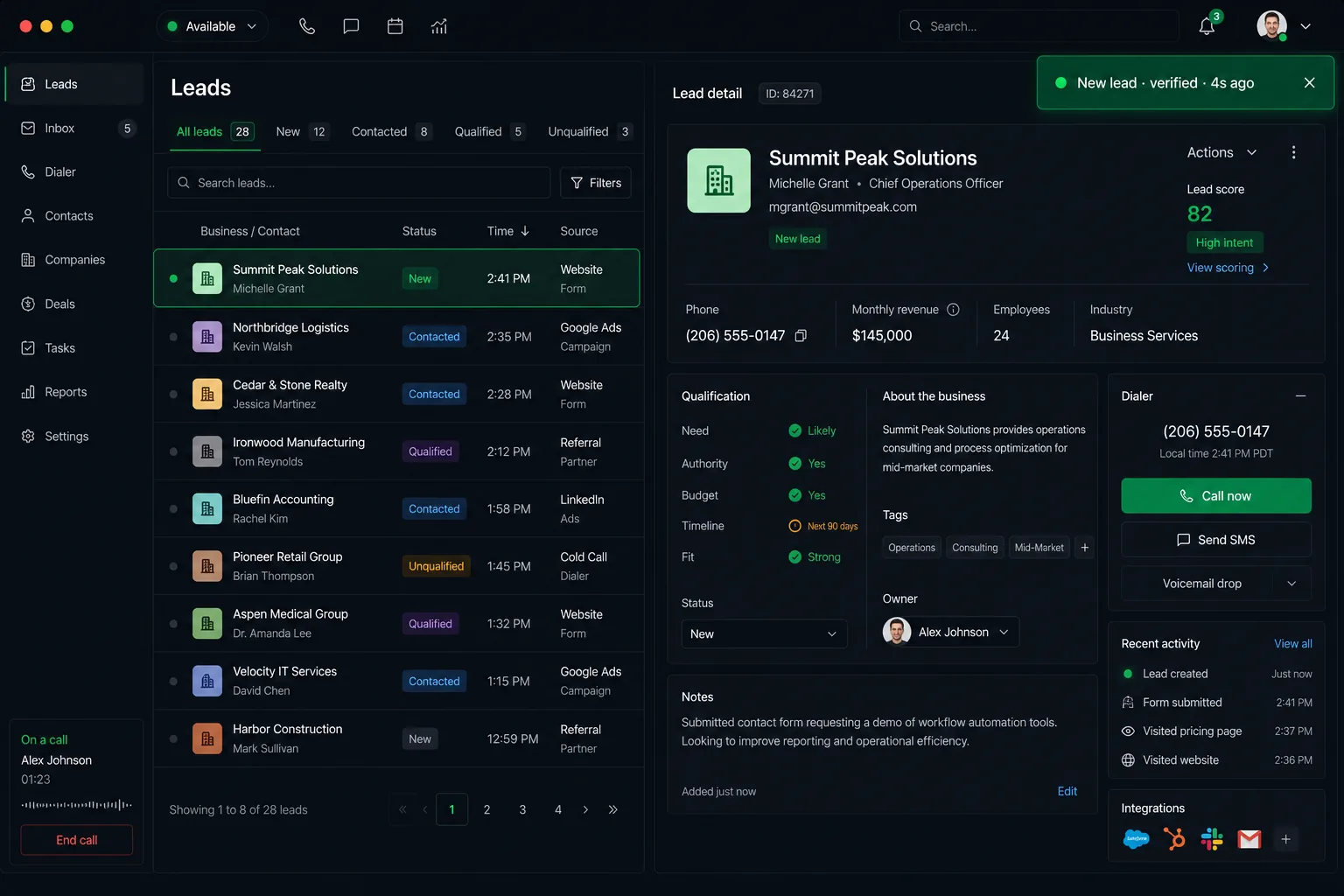Click the Call now button
This screenshot has height=896, width=1344.
(1216, 496)
